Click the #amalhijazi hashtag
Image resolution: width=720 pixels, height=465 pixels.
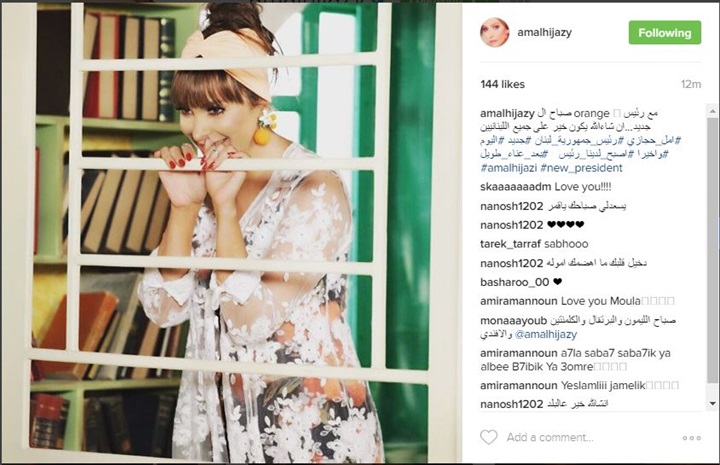tap(508, 168)
